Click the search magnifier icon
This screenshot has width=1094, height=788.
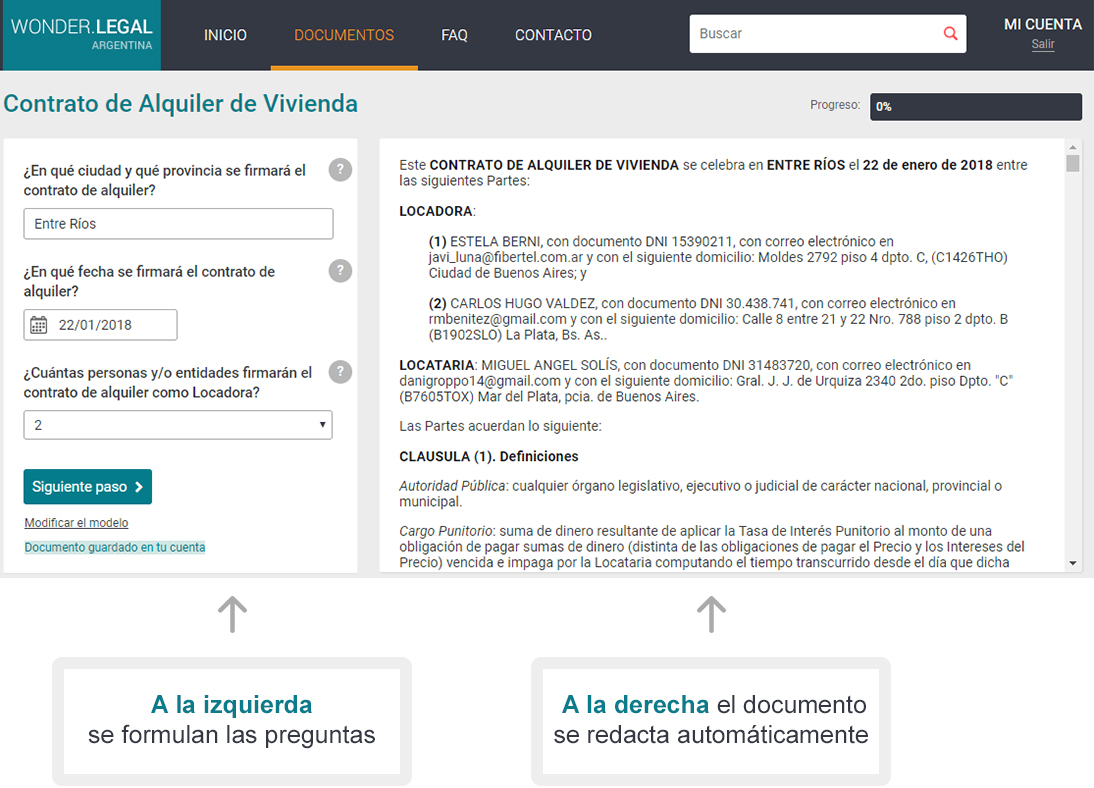(949, 33)
